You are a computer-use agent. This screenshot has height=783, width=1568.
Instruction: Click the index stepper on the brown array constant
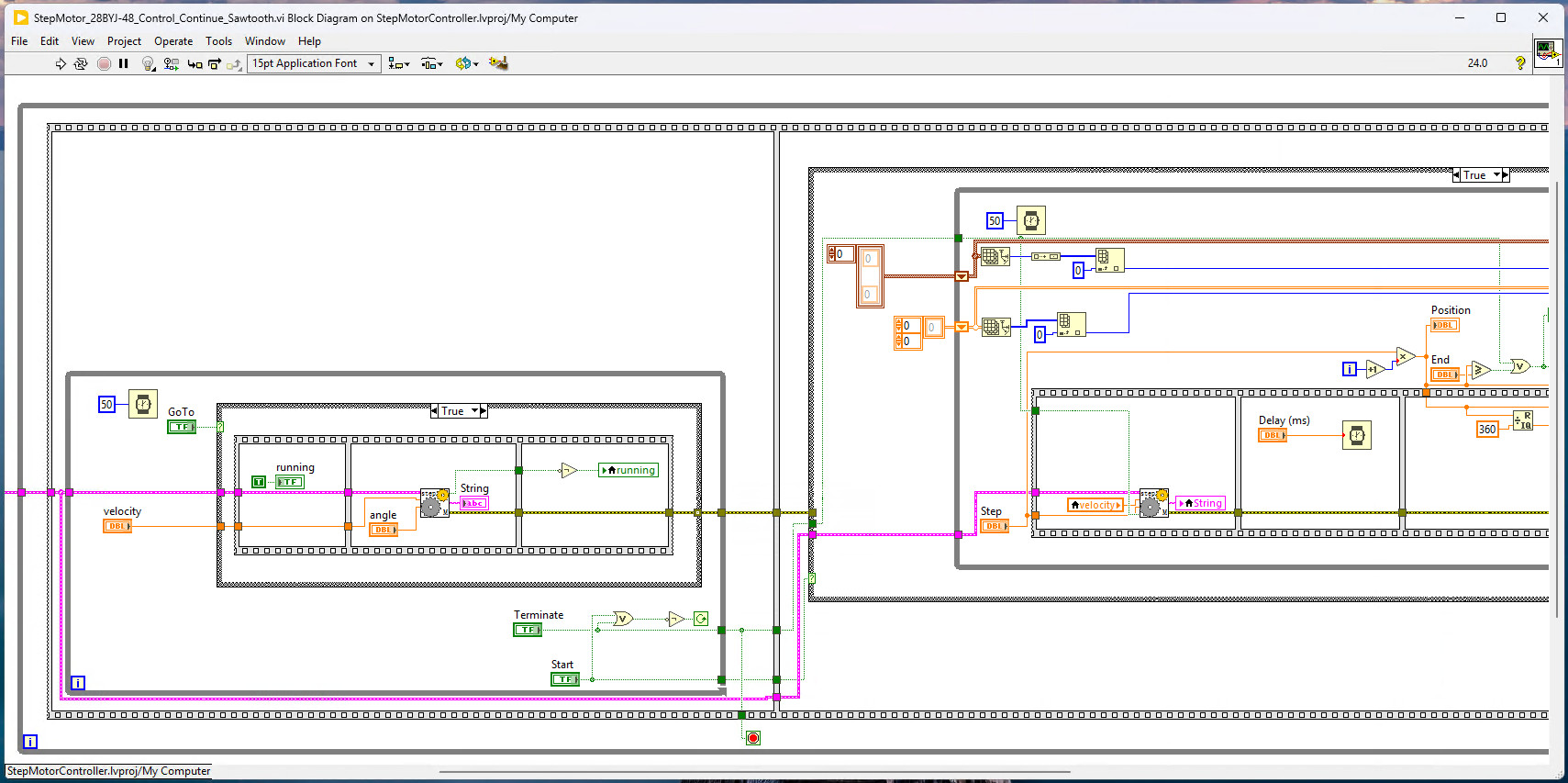[831, 254]
